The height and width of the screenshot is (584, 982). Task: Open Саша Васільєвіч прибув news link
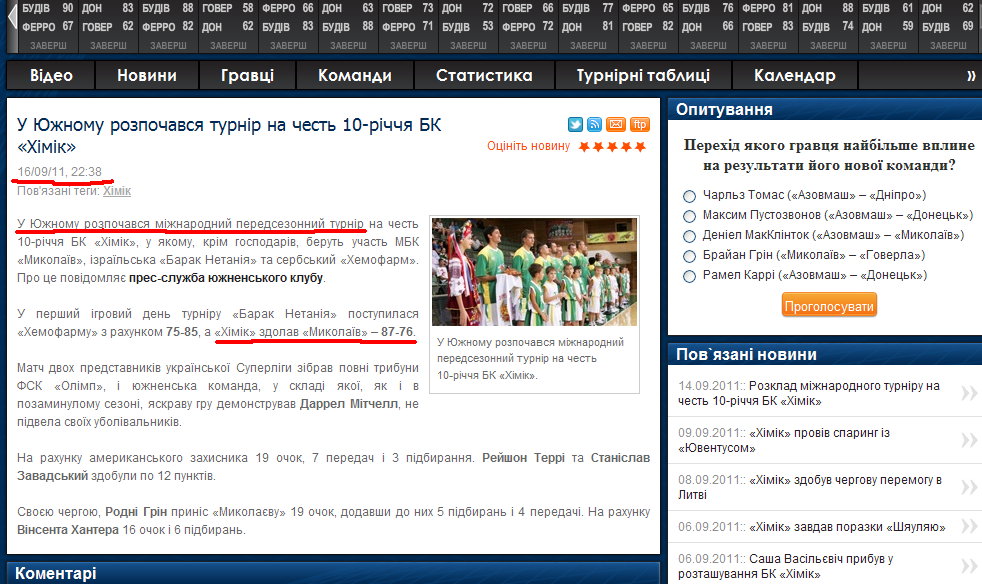click(785, 566)
